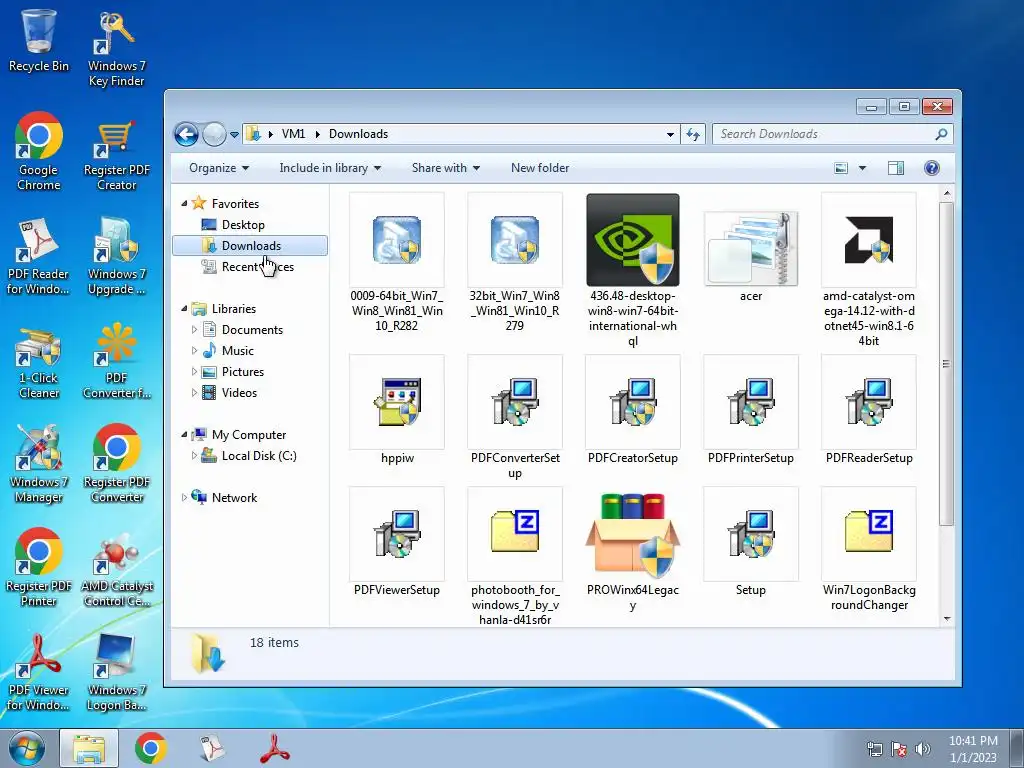Open Chrome from the taskbar
This screenshot has width=1024, height=768.
coord(151,748)
